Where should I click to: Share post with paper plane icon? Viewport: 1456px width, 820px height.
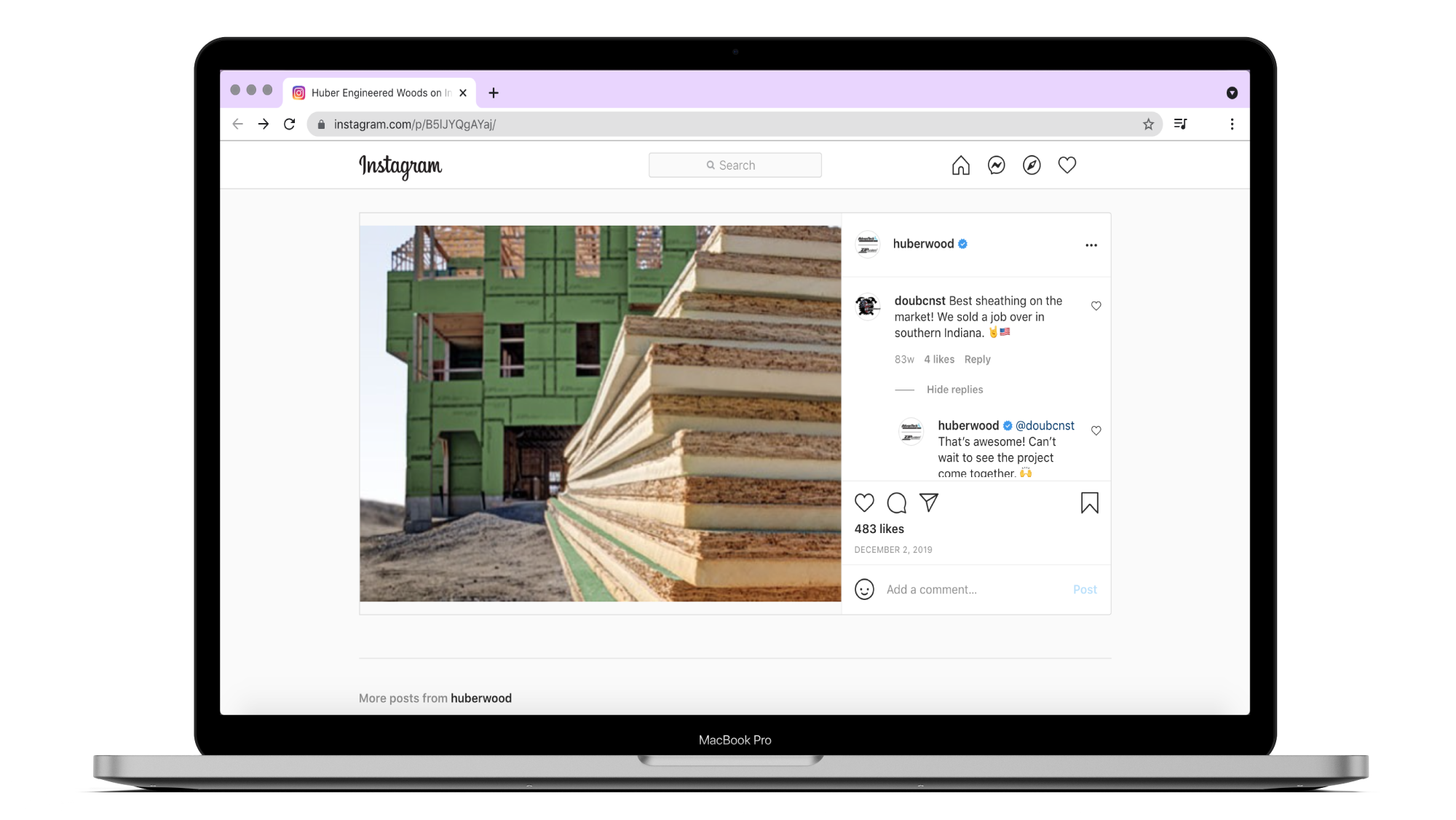pyautogui.click(x=928, y=502)
